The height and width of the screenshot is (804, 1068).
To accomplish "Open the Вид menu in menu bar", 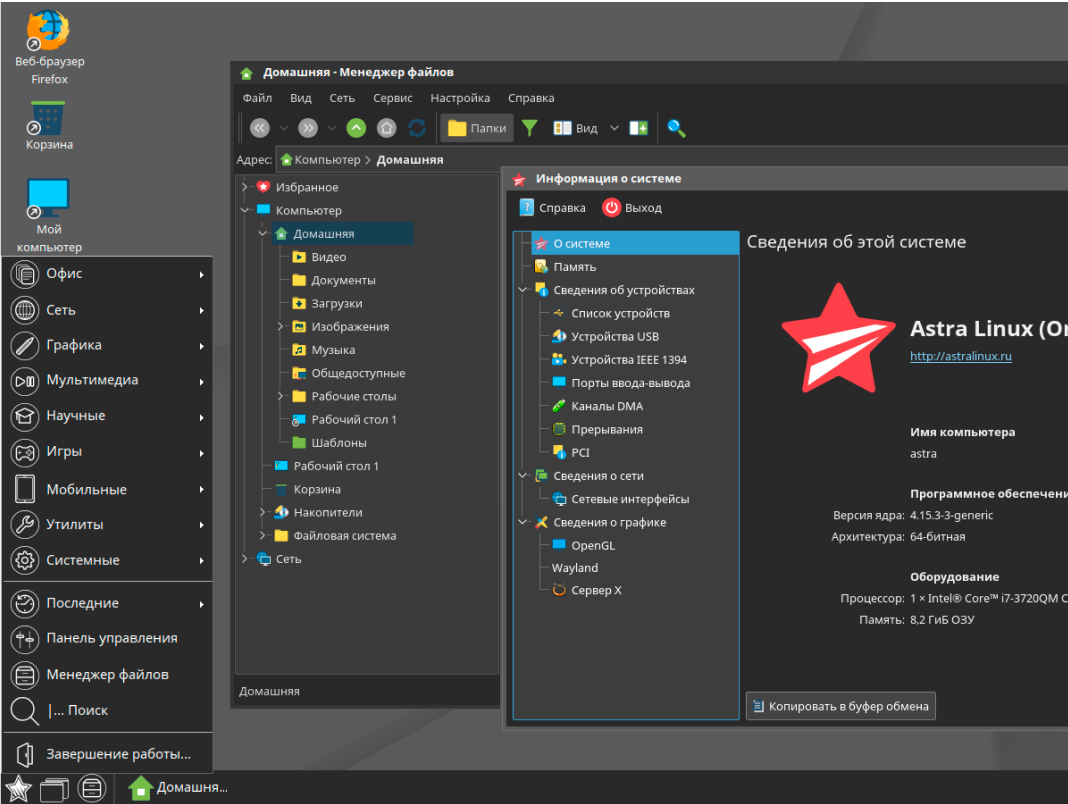I will (300, 98).
